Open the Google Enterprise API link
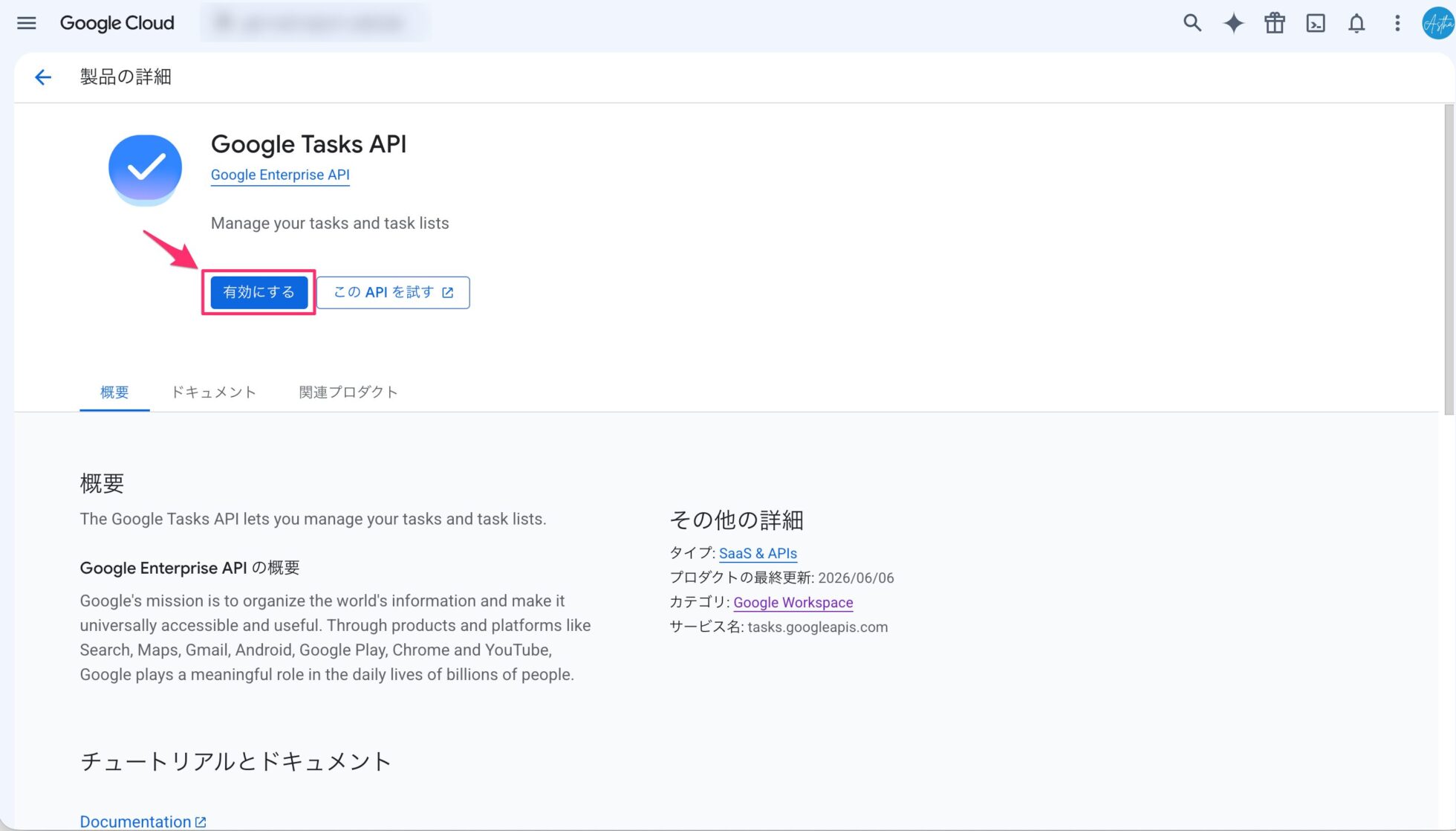Screen dimensions: 1456x831 click(x=280, y=175)
